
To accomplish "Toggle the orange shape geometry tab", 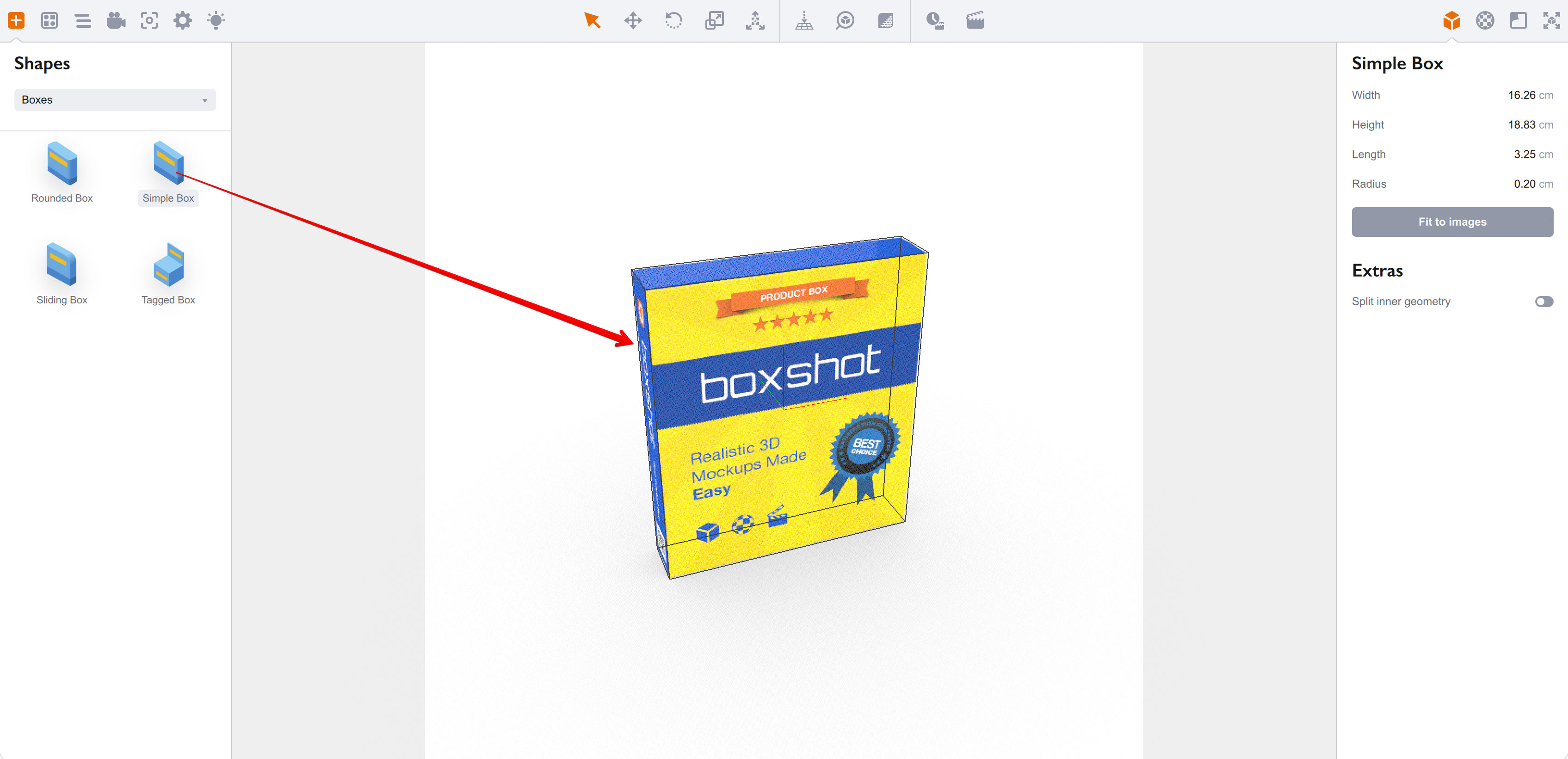I will [1452, 21].
